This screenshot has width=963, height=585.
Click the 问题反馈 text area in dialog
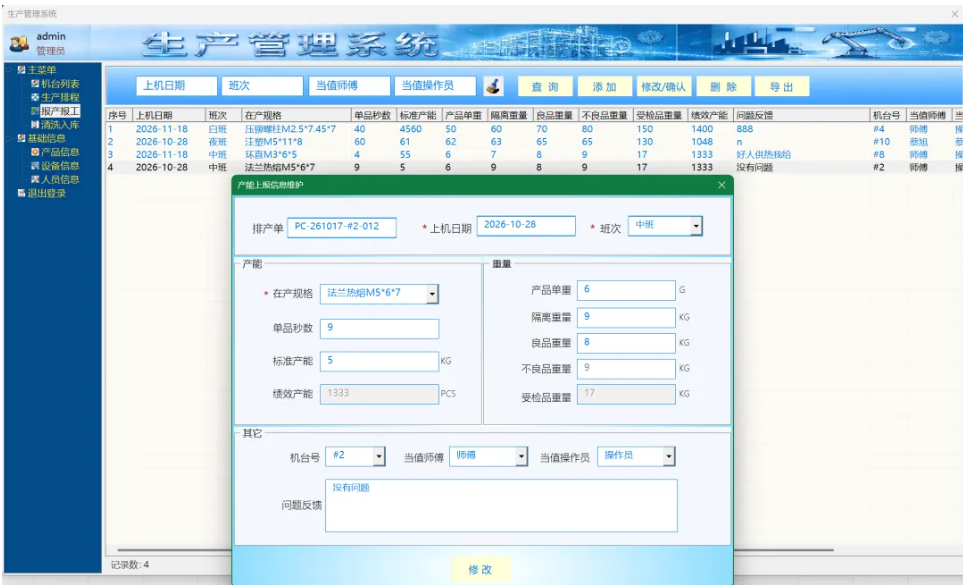point(501,505)
